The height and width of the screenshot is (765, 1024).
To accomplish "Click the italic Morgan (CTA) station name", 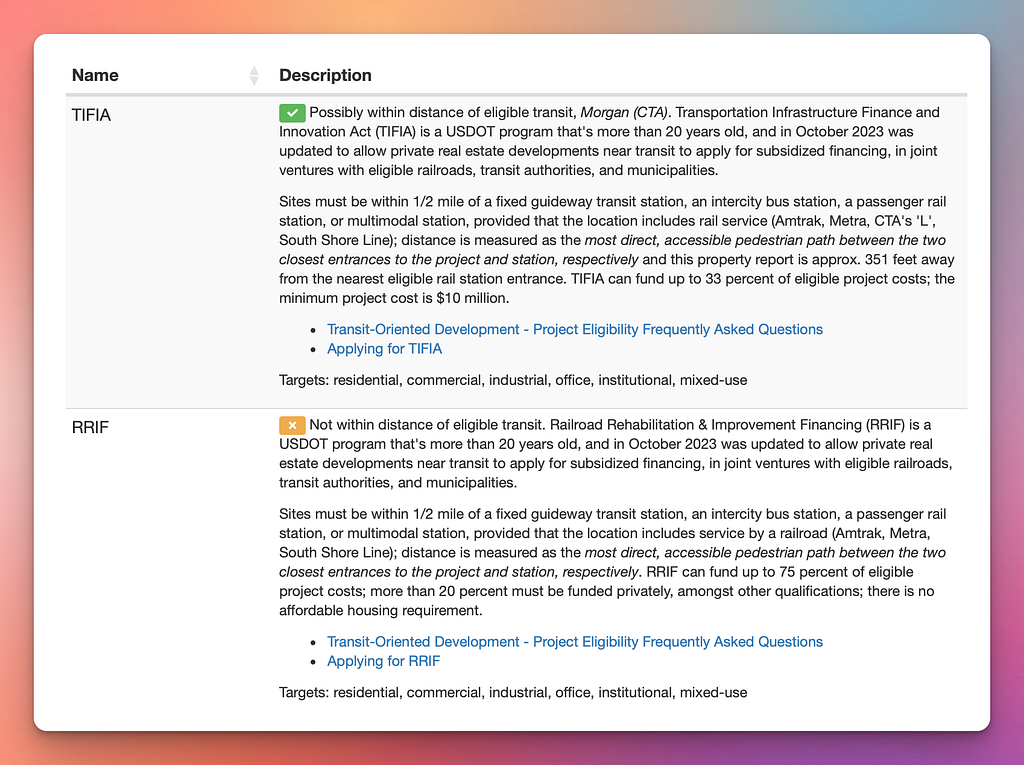I will (624, 112).
